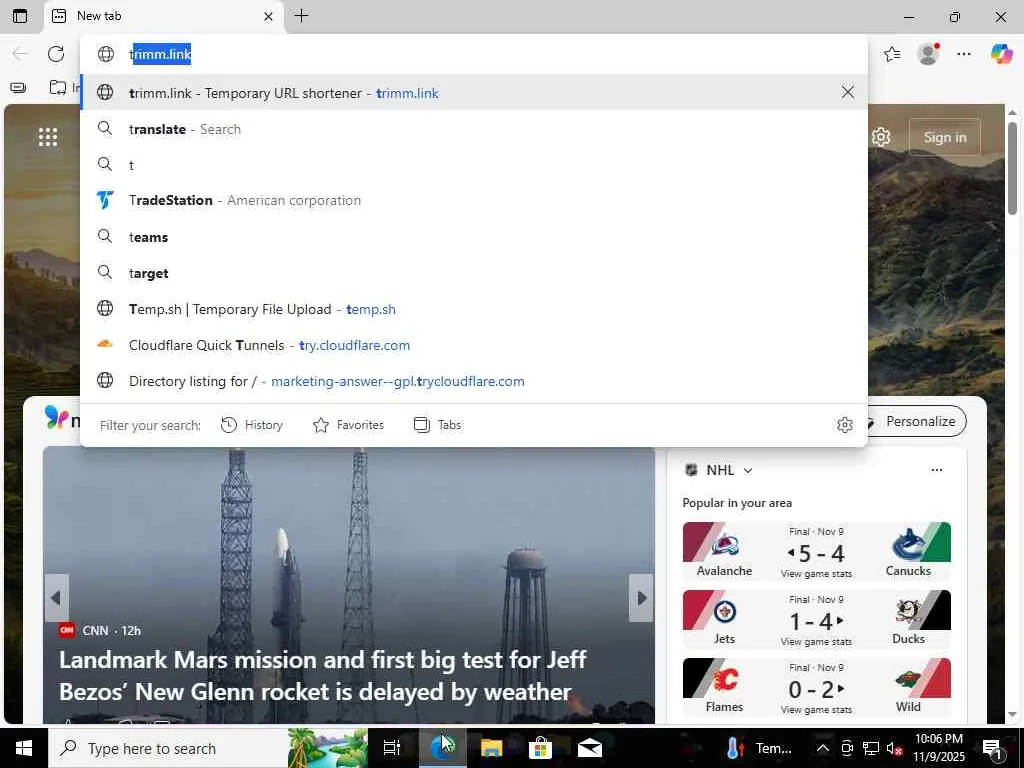Pick the target search suggestion
1024x768 pixels.
[x=473, y=273]
